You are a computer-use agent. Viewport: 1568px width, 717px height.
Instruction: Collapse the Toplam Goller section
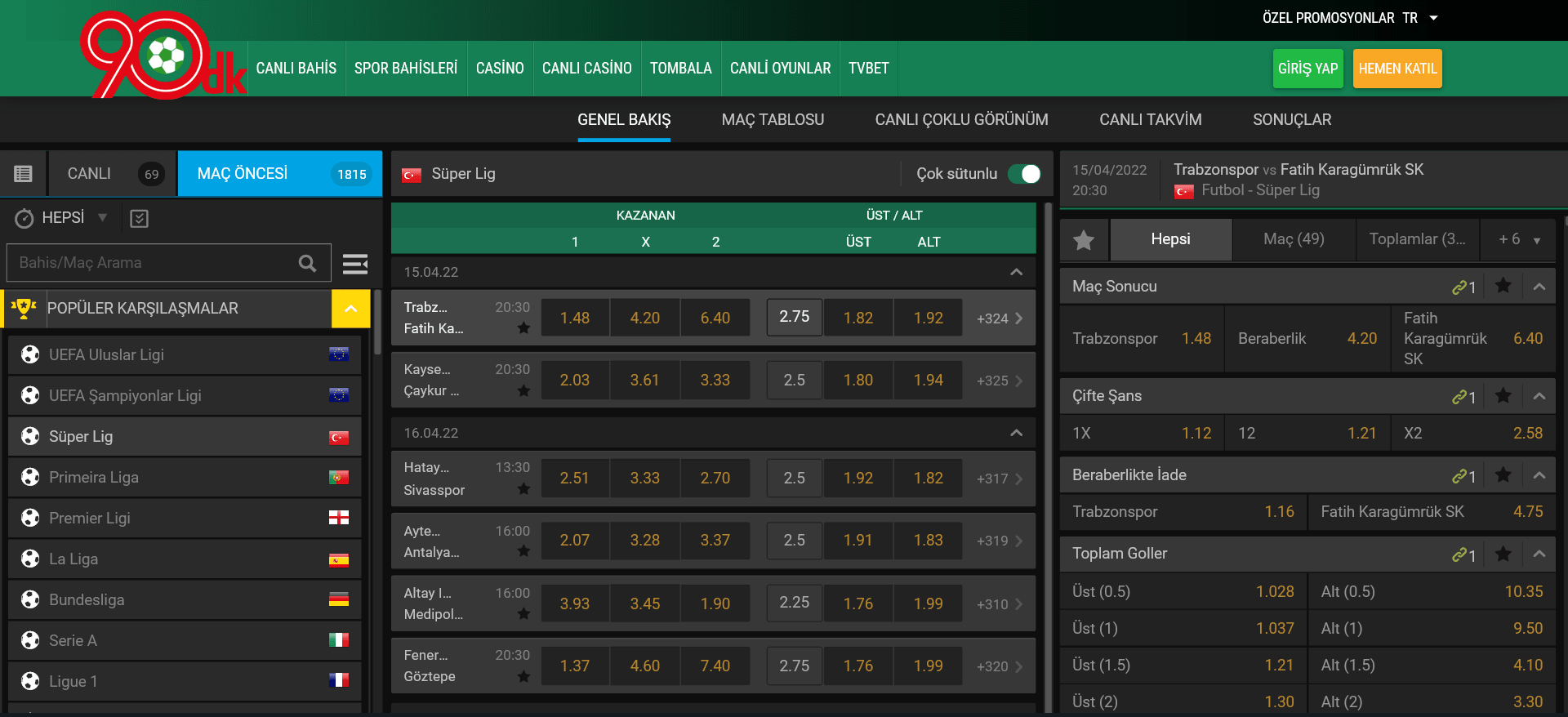1539,554
